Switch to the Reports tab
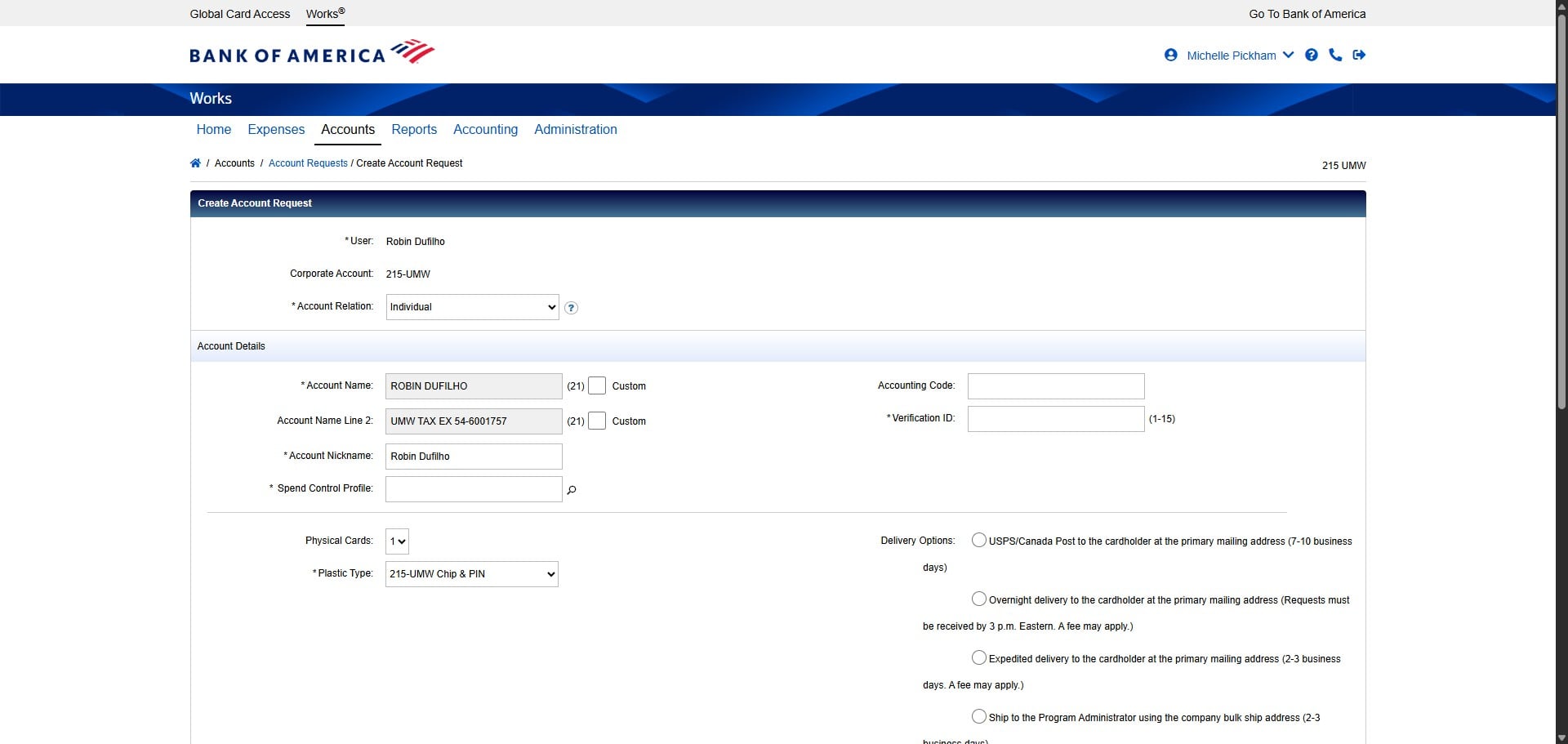This screenshot has height=744, width=1568. point(414,129)
